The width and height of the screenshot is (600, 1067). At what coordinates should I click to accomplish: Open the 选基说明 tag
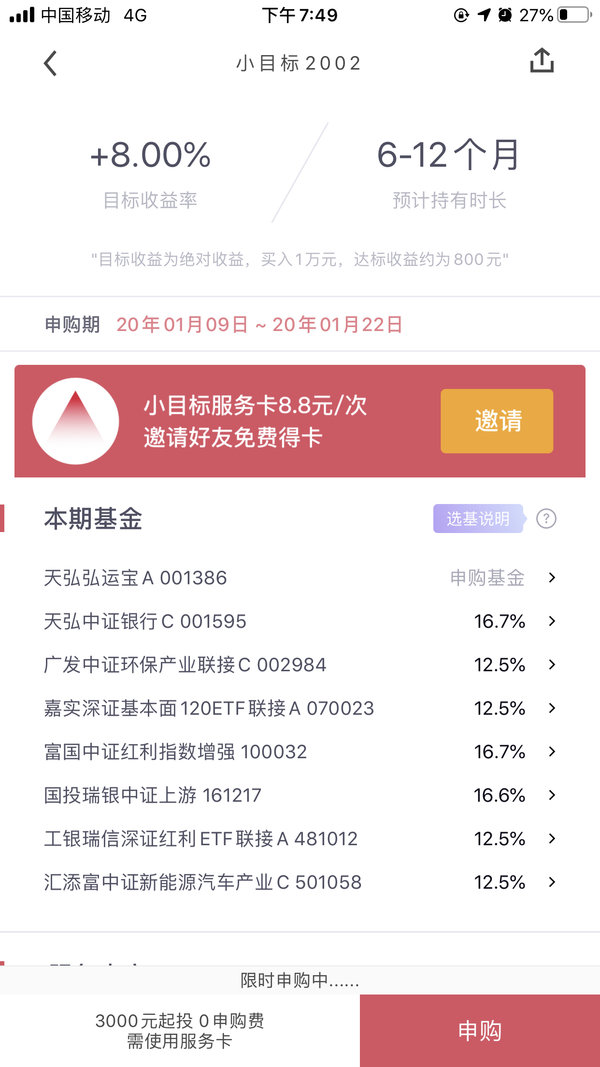tap(479, 519)
